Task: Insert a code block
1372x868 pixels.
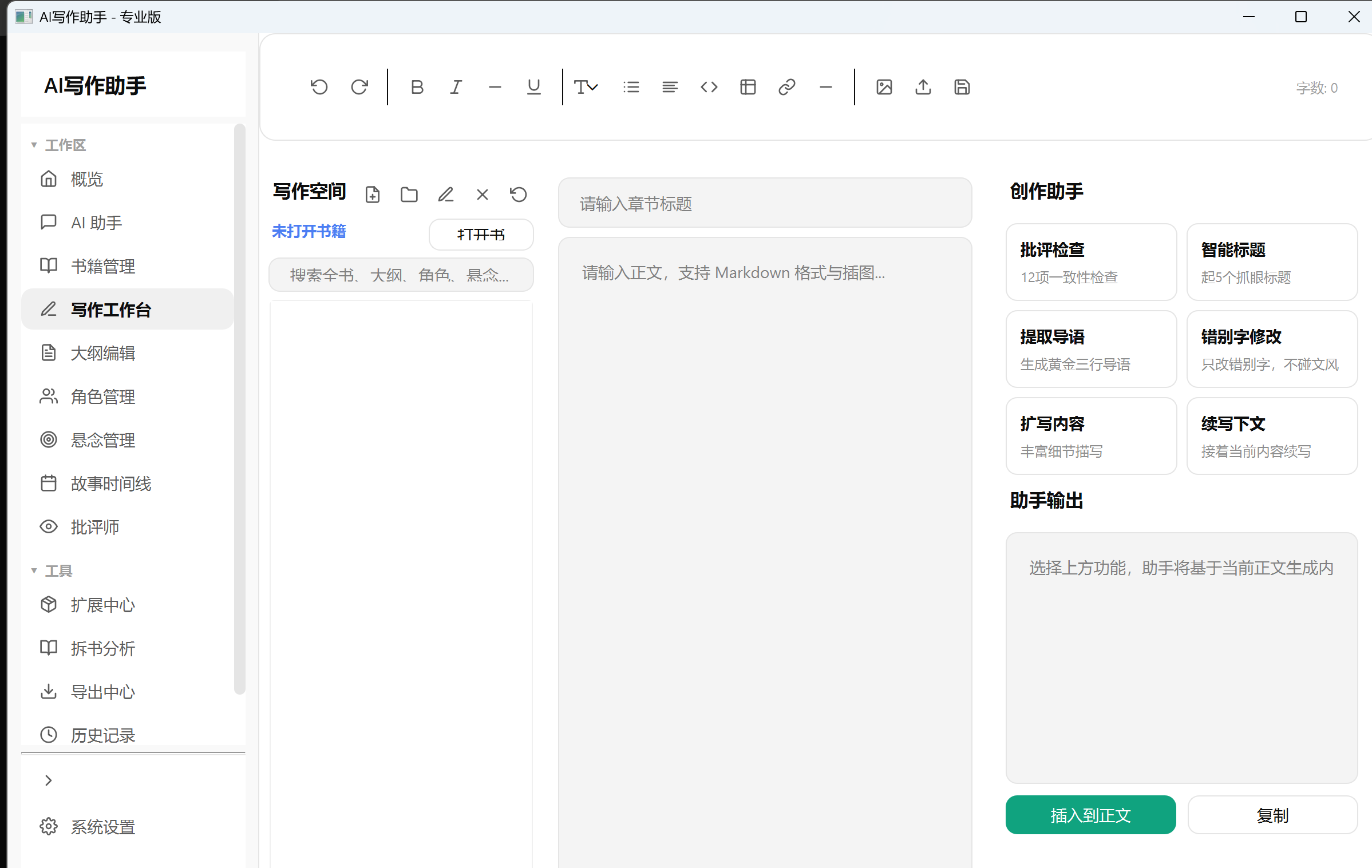Action: pos(709,87)
